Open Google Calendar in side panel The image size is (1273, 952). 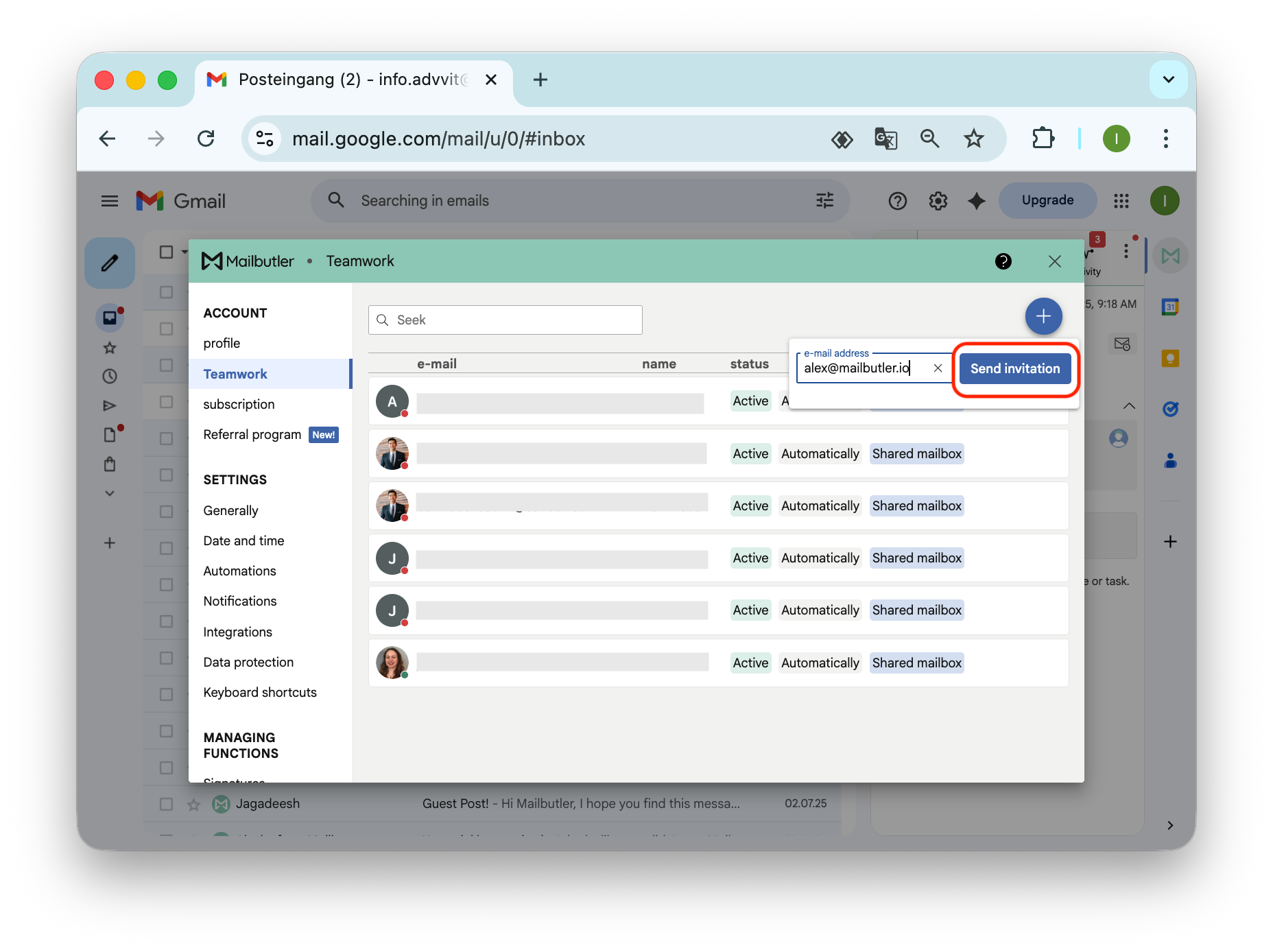click(x=1171, y=307)
